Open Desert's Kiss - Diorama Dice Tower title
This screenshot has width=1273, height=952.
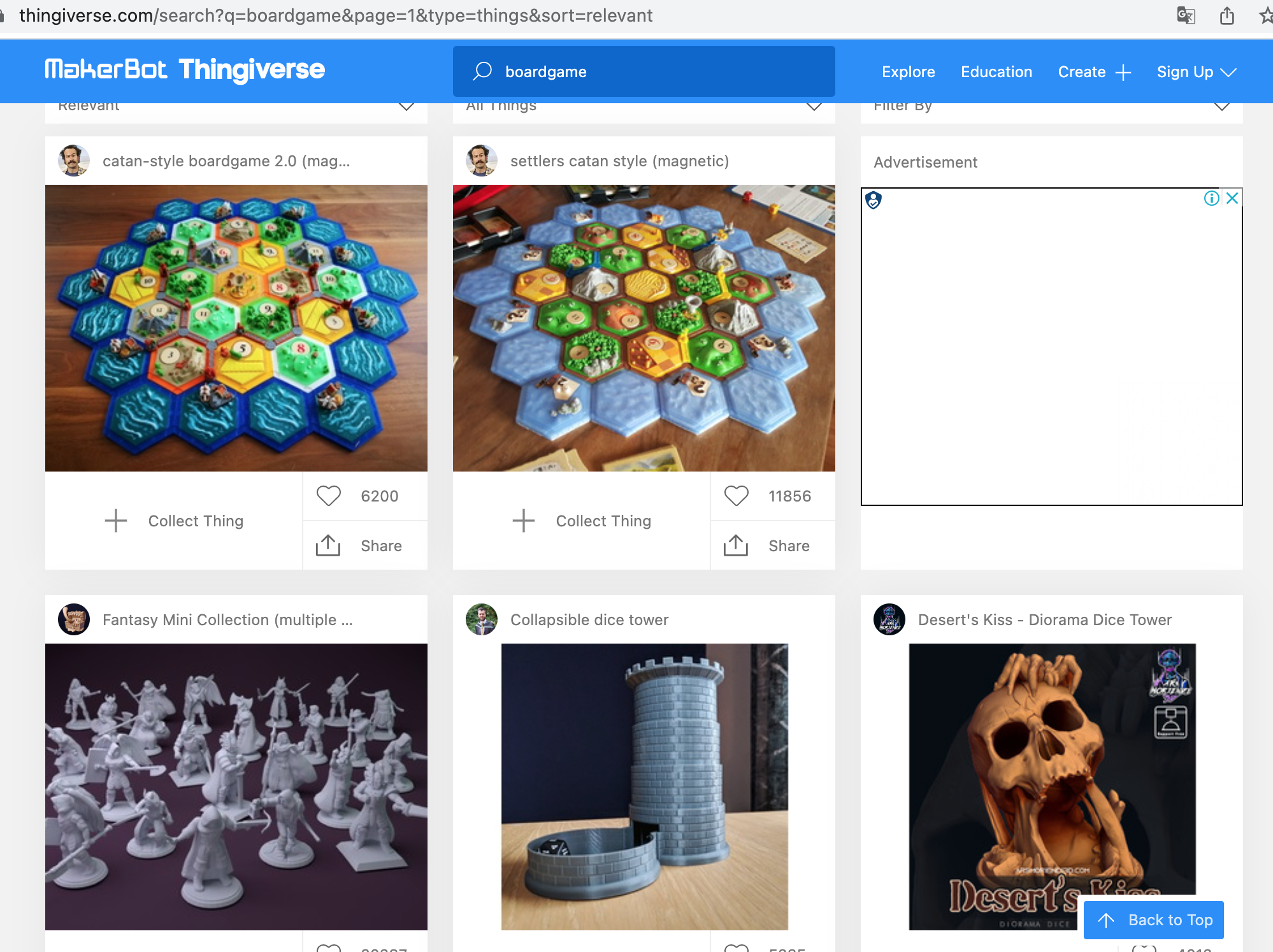pyautogui.click(x=1045, y=620)
